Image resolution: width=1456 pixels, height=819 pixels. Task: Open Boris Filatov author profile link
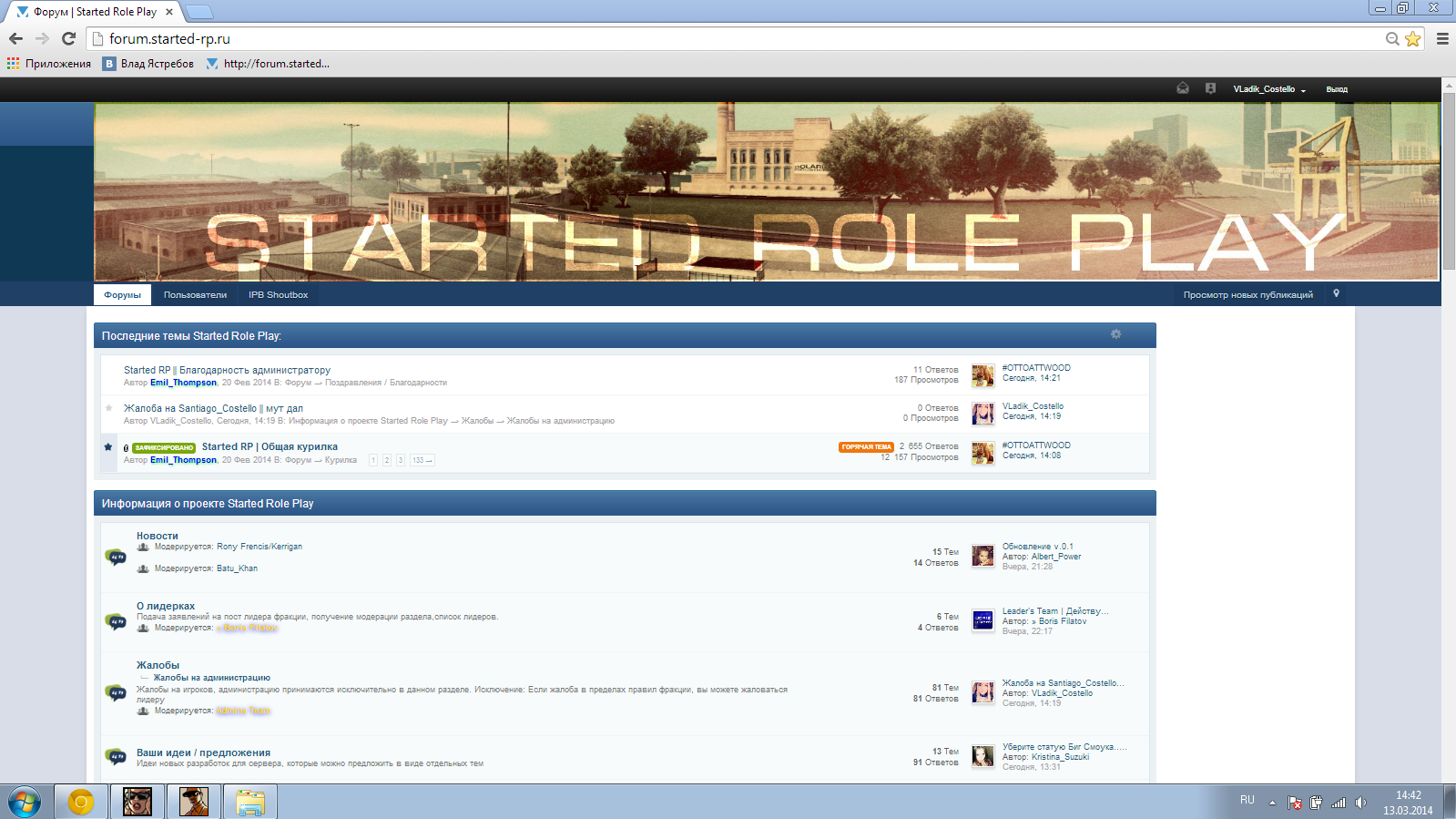point(1059,621)
